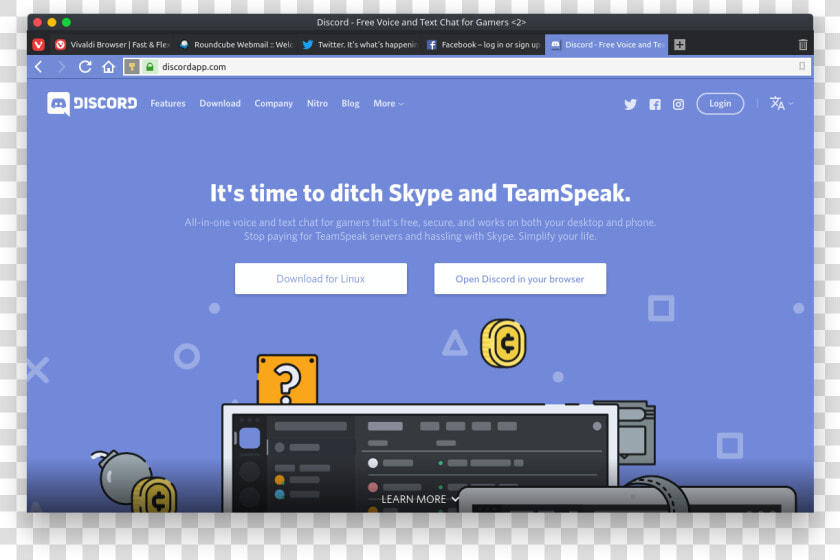
Task: Open a new tab with the plus button
Action: coord(680,45)
